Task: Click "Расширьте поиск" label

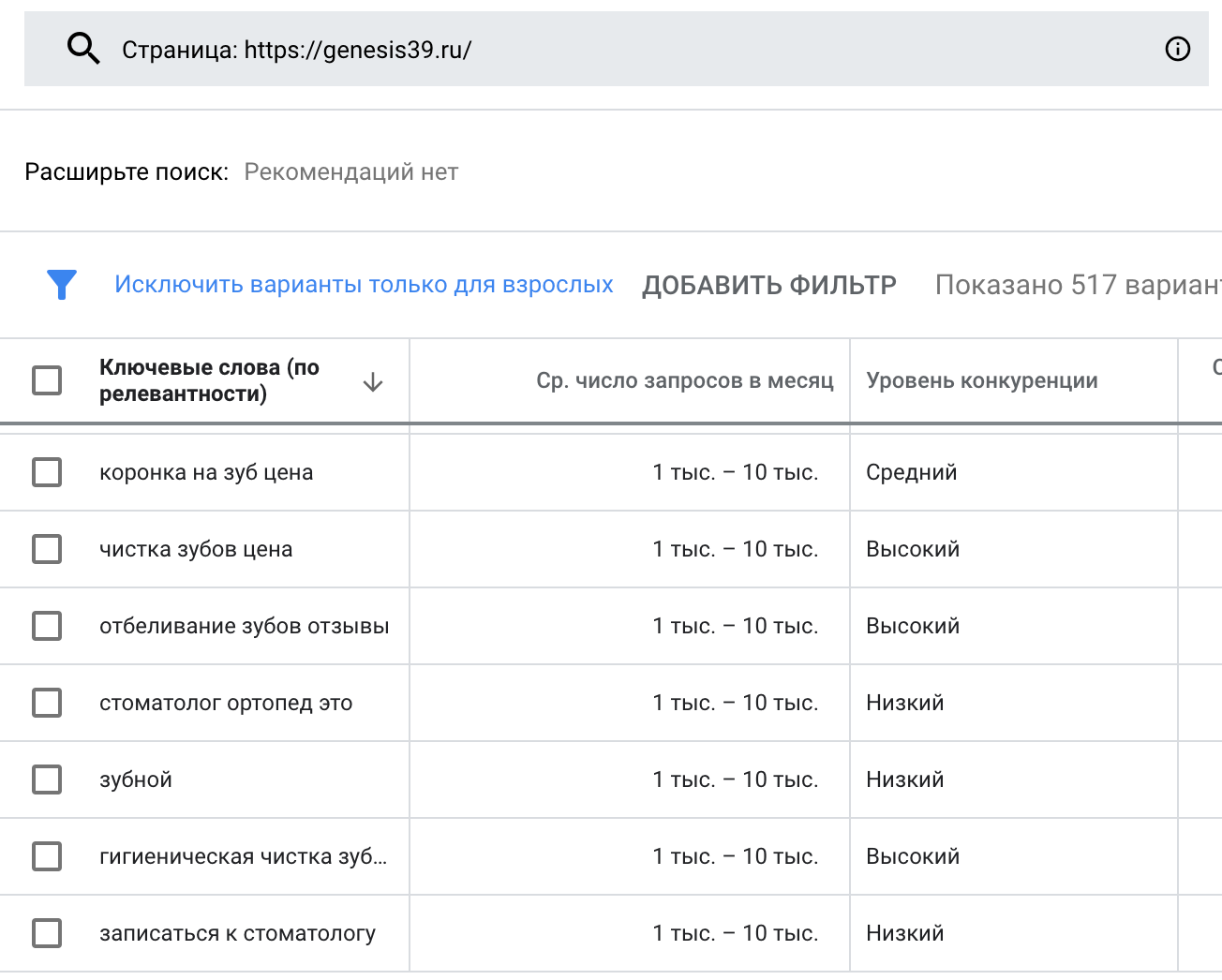Action: tap(127, 172)
